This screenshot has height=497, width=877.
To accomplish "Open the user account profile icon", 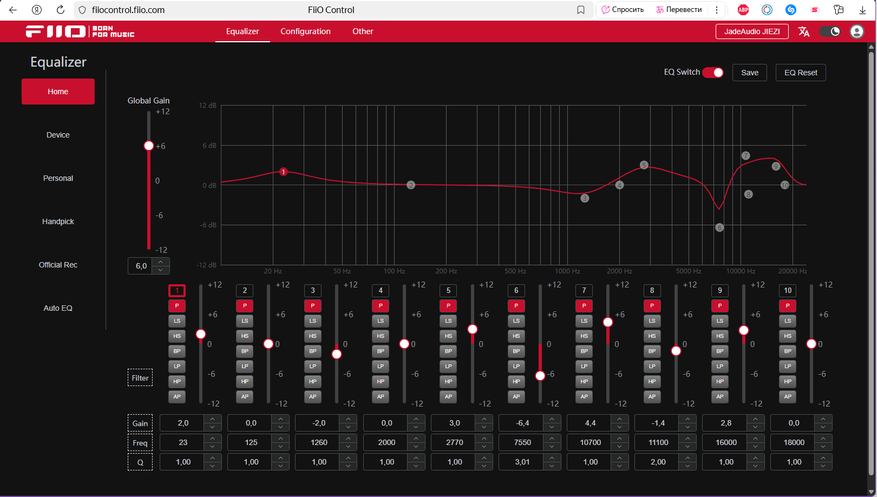I will pyautogui.click(x=857, y=31).
